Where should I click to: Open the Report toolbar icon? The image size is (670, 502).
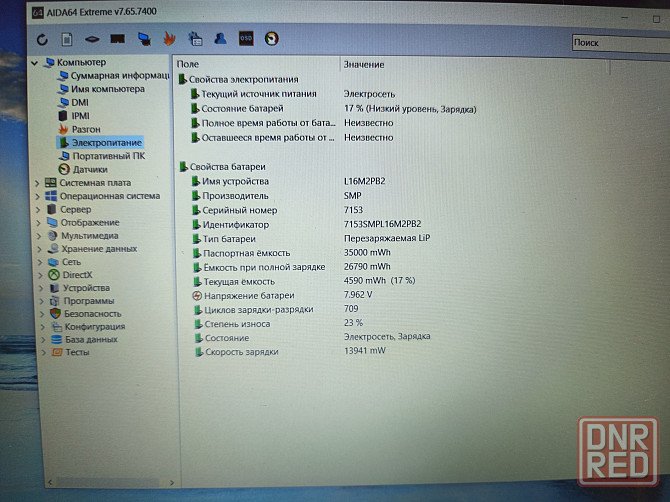(67, 39)
